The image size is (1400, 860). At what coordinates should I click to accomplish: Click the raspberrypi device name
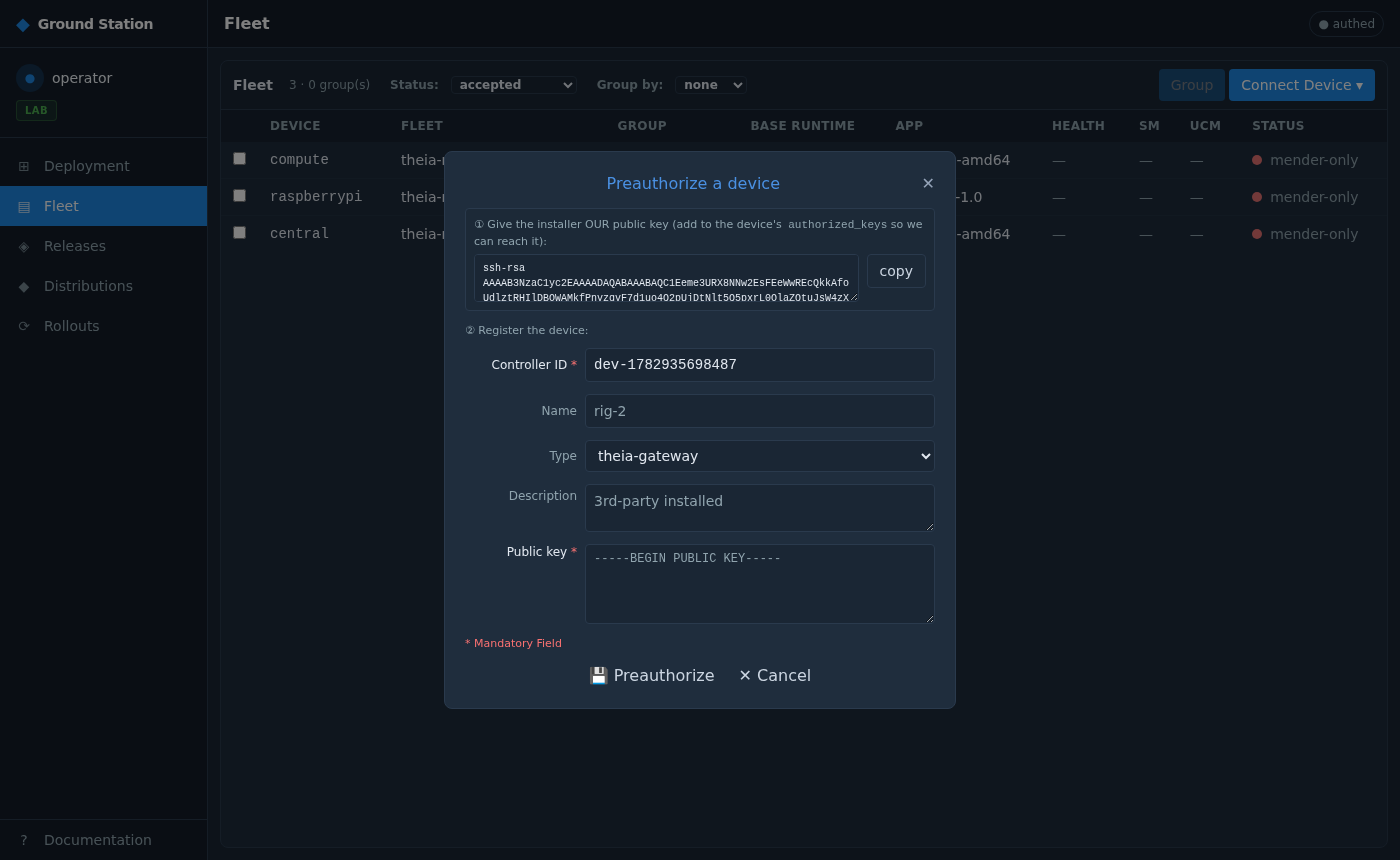[x=316, y=197]
